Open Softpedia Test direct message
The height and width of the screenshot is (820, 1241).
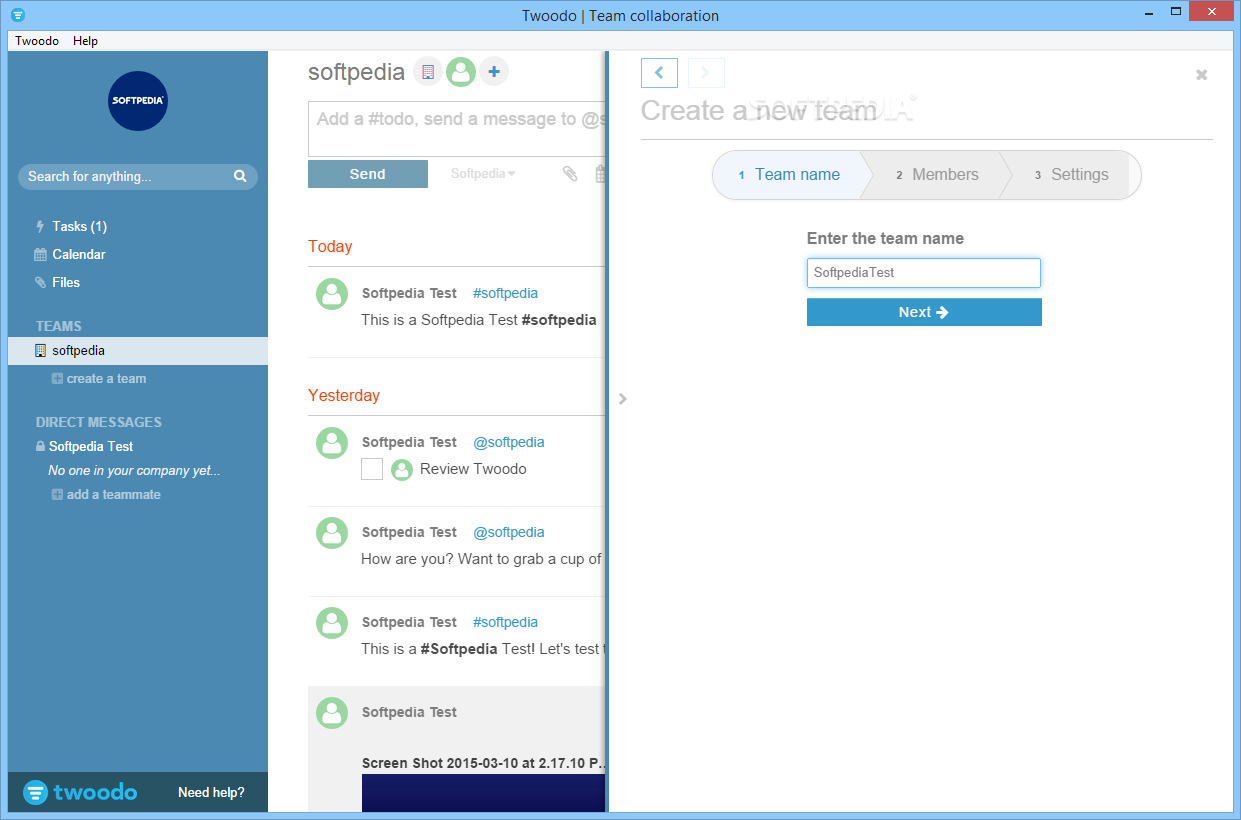click(91, 447)
